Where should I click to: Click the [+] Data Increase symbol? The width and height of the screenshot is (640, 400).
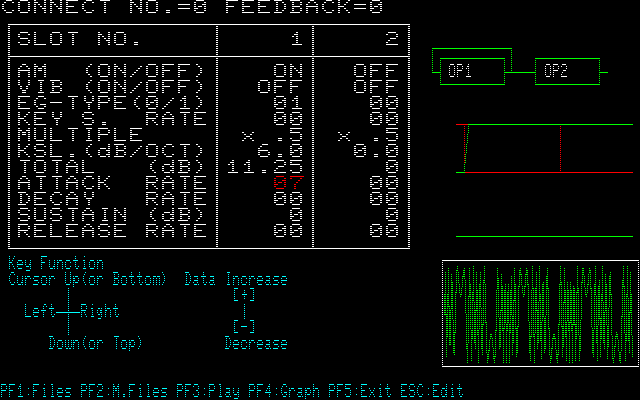[x=243, y=295]
